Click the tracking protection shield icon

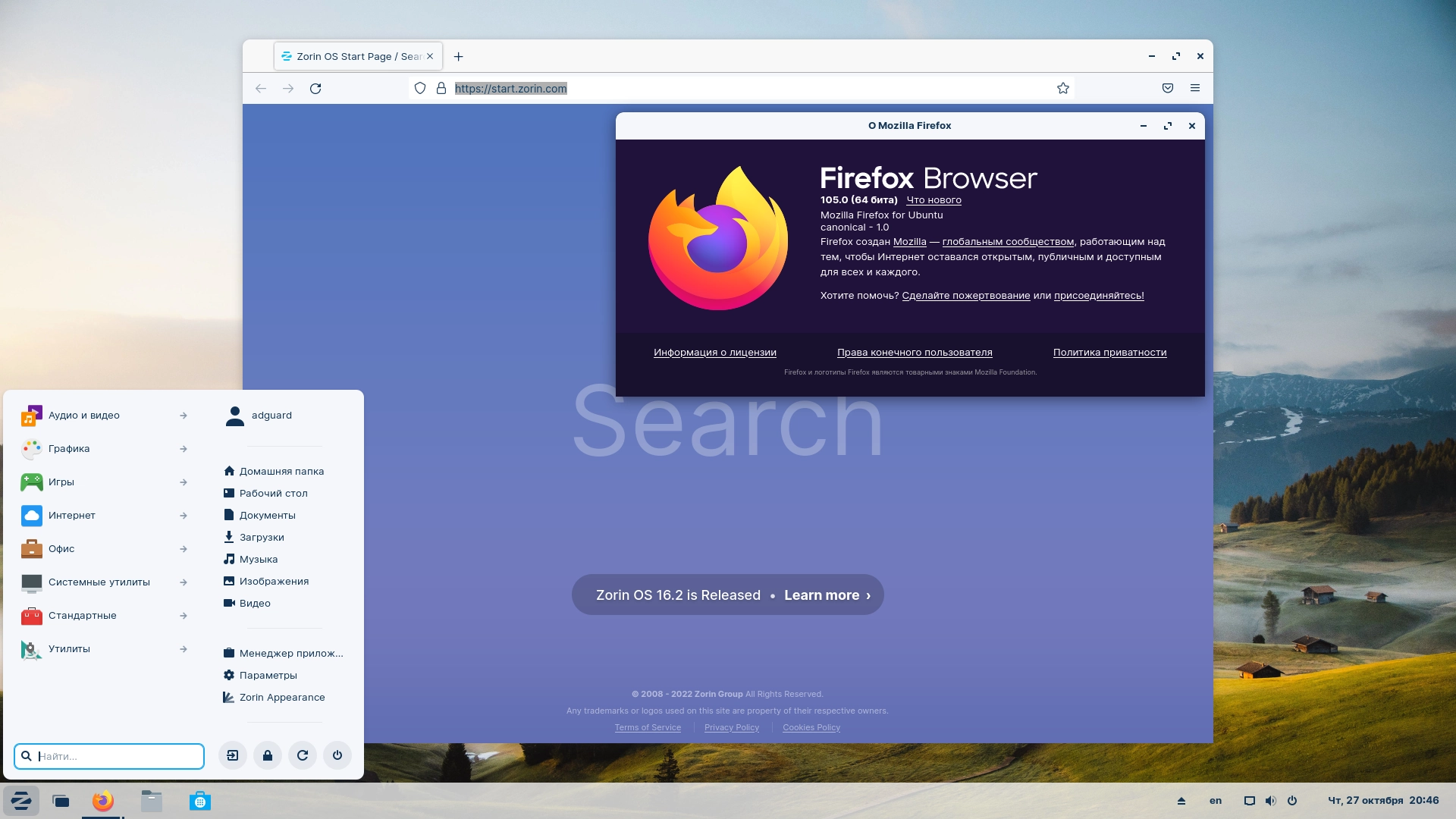[x=420, y=89]
